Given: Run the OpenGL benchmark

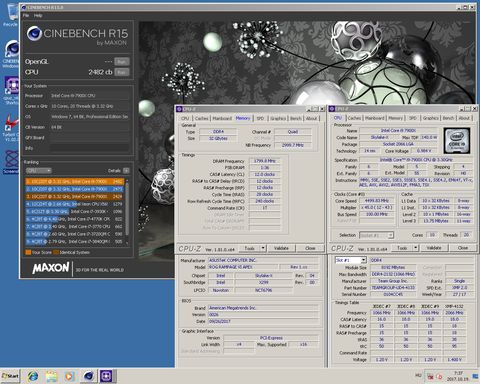Looking at the screenshot, I should pyautogui.click(x=122, y=62).
